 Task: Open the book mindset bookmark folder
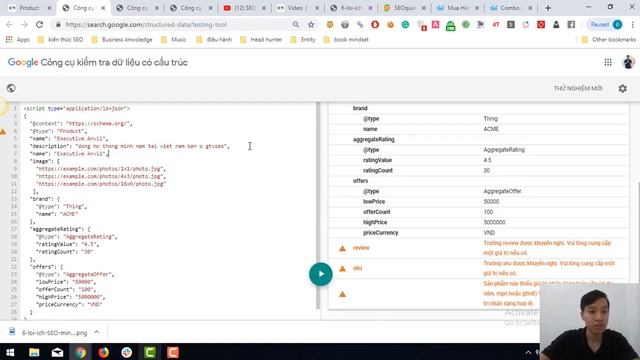[346, 40]
